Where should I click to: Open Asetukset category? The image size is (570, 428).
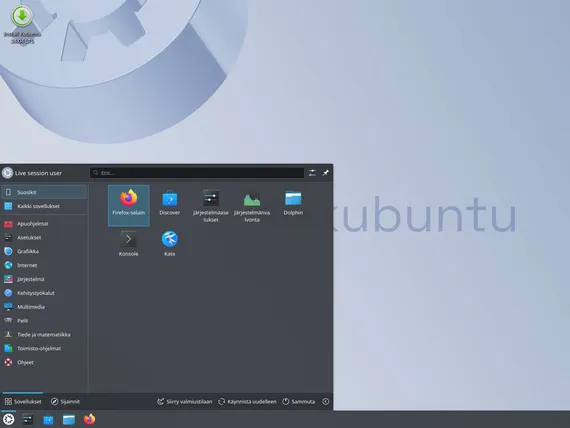click(44, 237)
